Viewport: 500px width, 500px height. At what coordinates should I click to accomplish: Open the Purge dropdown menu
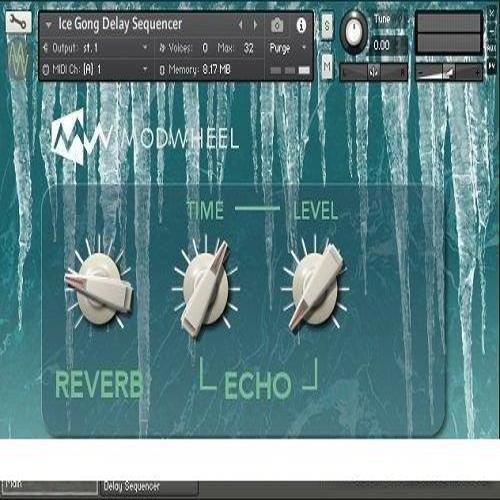tap(287, 48)
